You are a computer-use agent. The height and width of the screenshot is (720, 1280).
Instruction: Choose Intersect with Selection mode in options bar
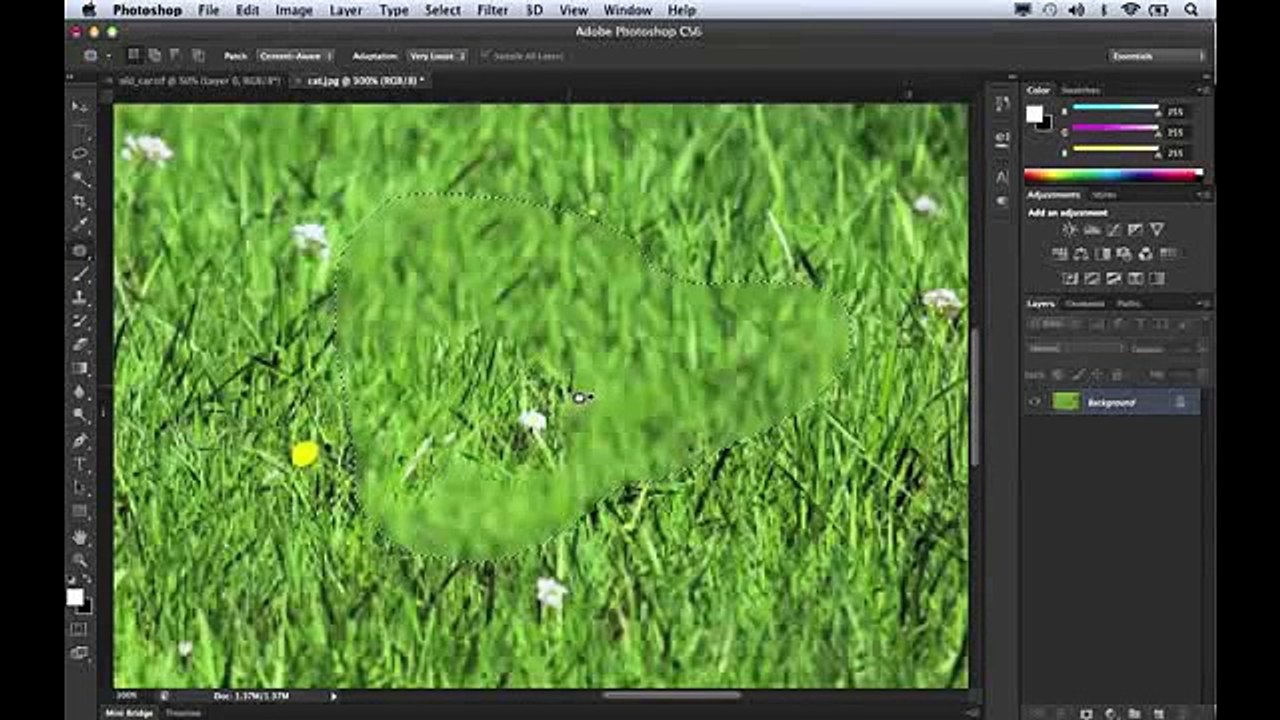pos(198,56)
